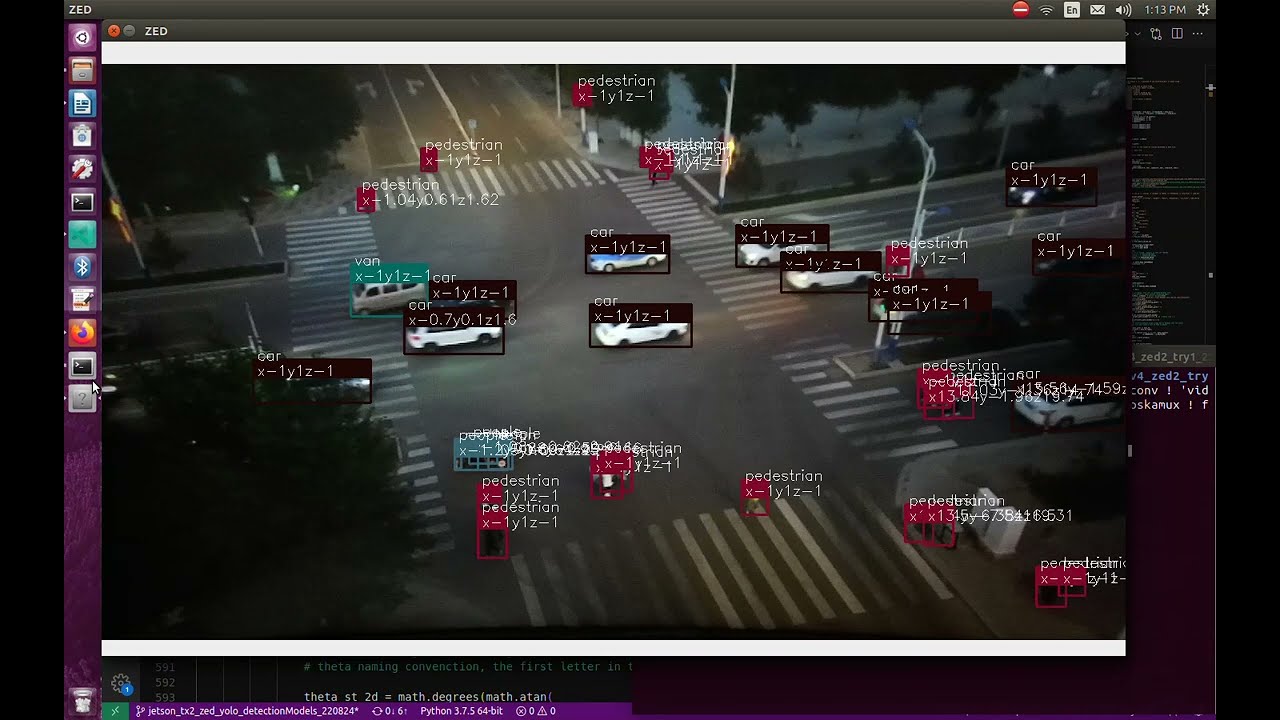The height and width of the screenshot is (720, 1280).
Task: Click the git branch jetson_tx2_zed_yolo_detectionModels_220824
Action: coord(246,711)
